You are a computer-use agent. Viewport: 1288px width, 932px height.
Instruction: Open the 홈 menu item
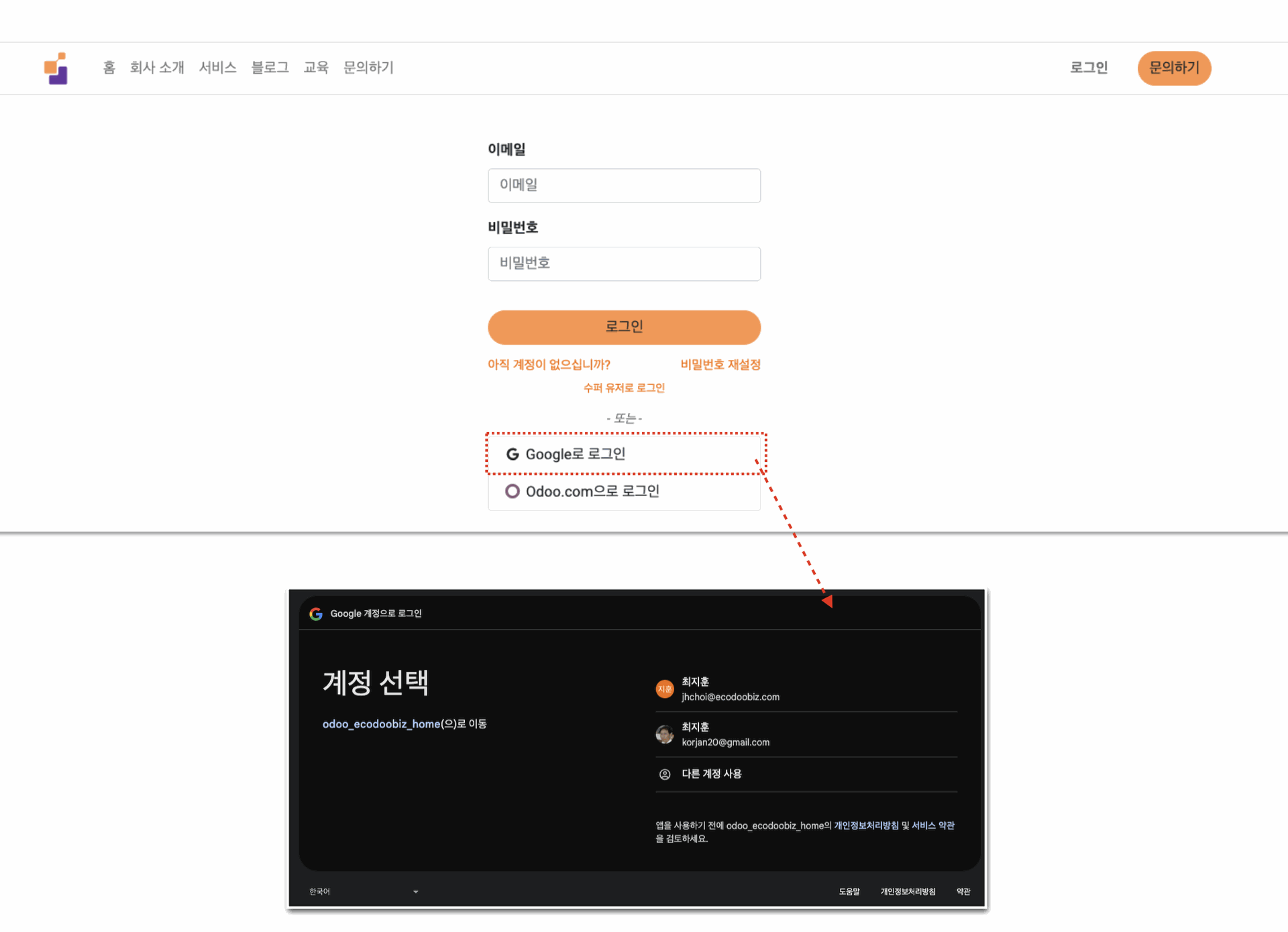(109, 68)
